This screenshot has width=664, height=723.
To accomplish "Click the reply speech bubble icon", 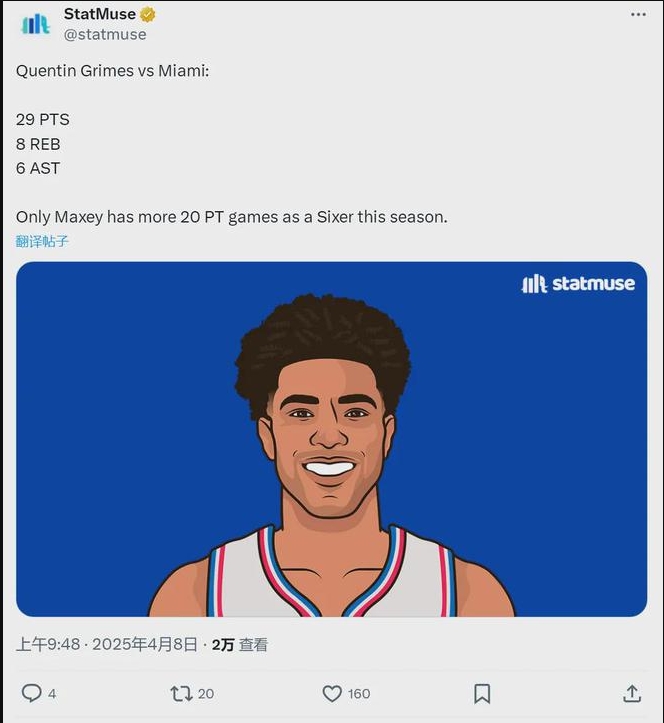I will (31, 693).
